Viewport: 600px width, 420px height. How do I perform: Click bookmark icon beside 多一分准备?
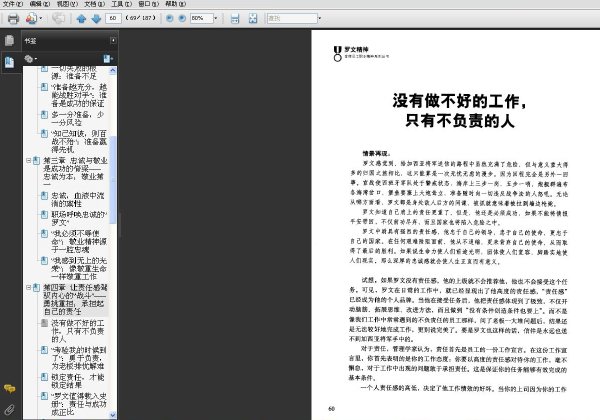[x=44, y=114]
